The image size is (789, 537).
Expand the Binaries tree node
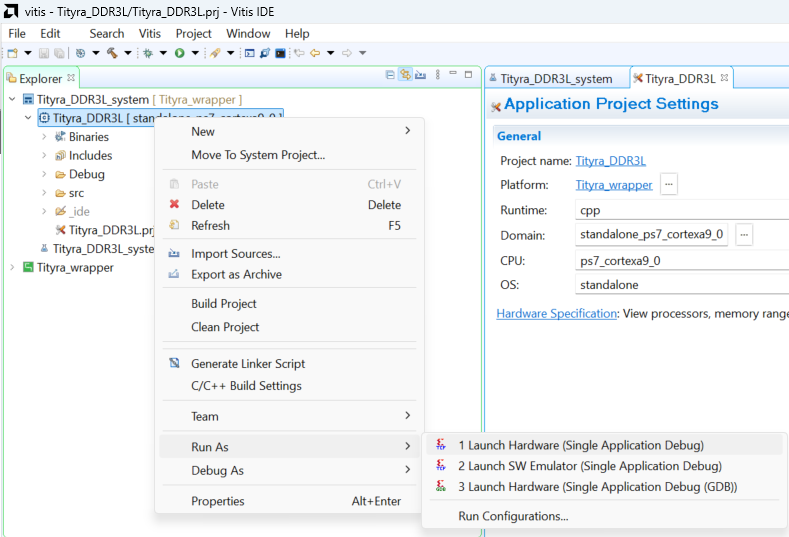click(x=44, y=137)
